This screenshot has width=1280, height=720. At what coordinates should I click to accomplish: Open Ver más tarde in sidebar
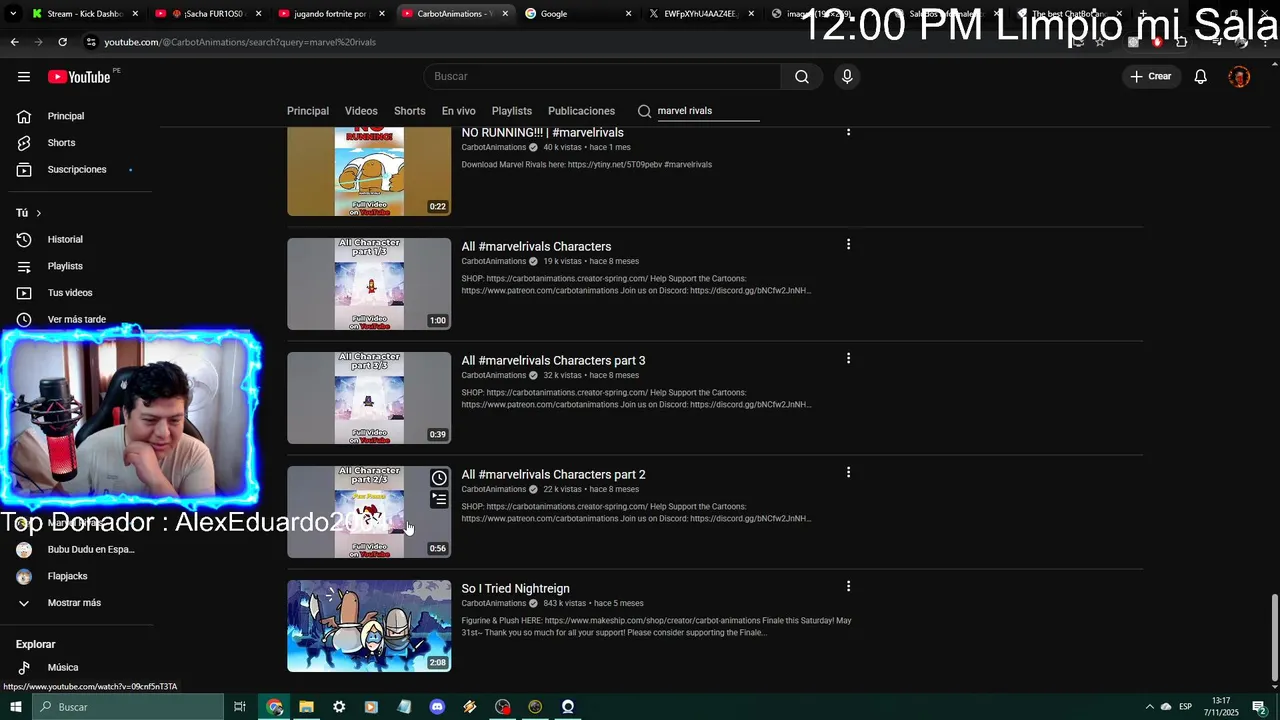pos(77,320)
